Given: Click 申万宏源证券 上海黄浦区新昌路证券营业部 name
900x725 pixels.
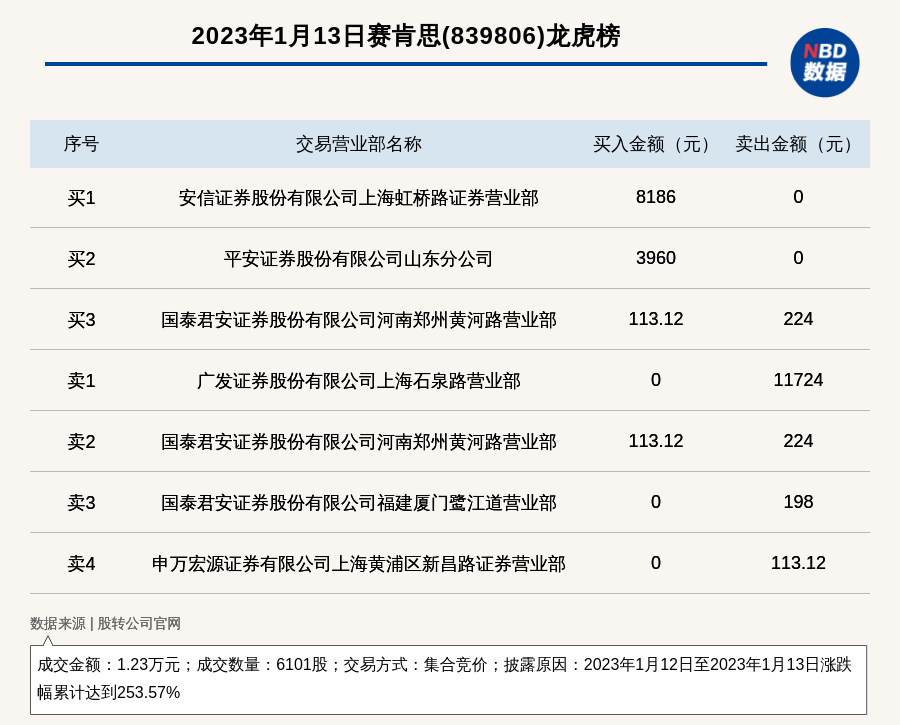Looking at the screenshot, I should (x=359, y=564).
